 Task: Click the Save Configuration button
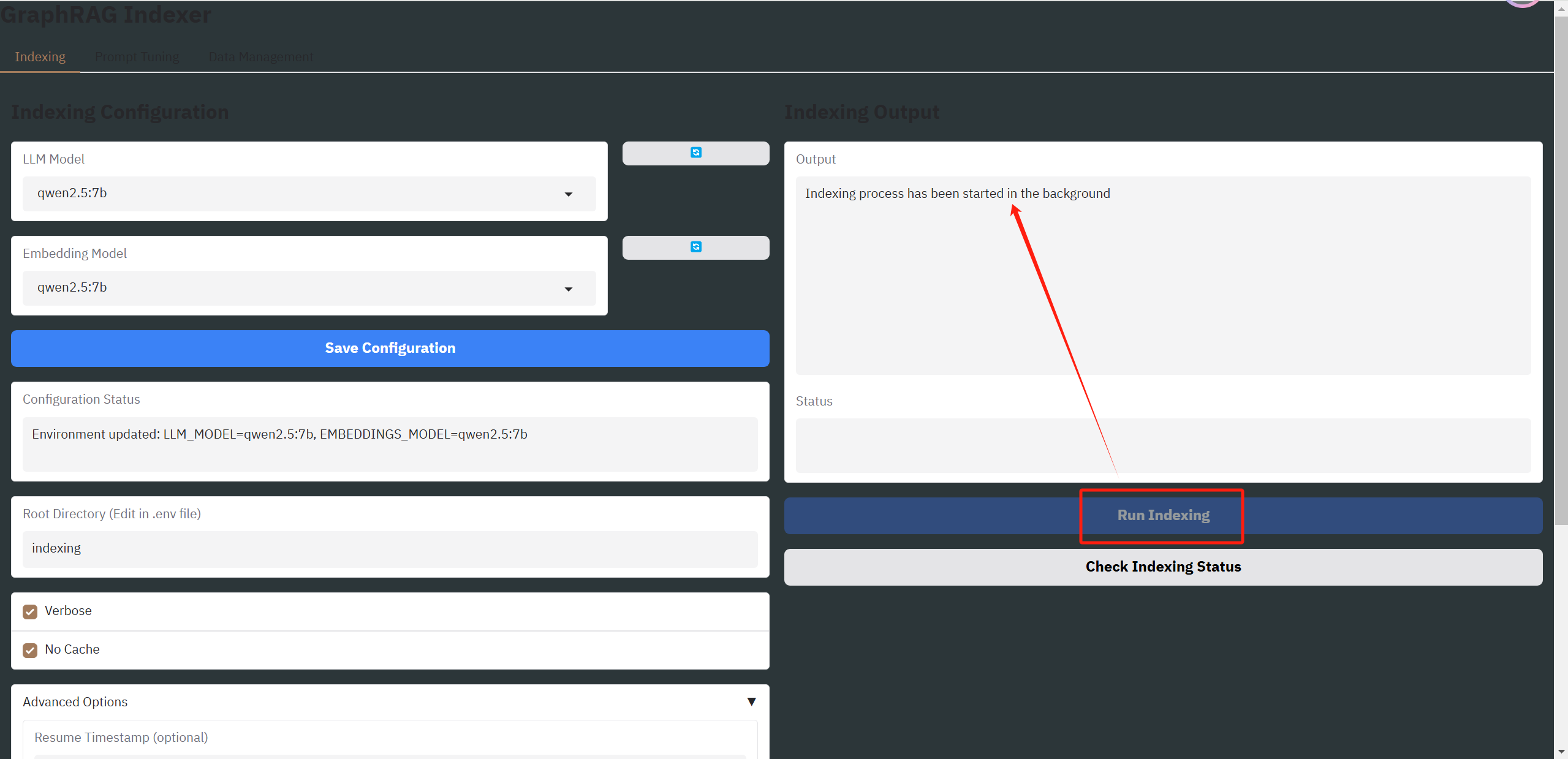point(390,349)
